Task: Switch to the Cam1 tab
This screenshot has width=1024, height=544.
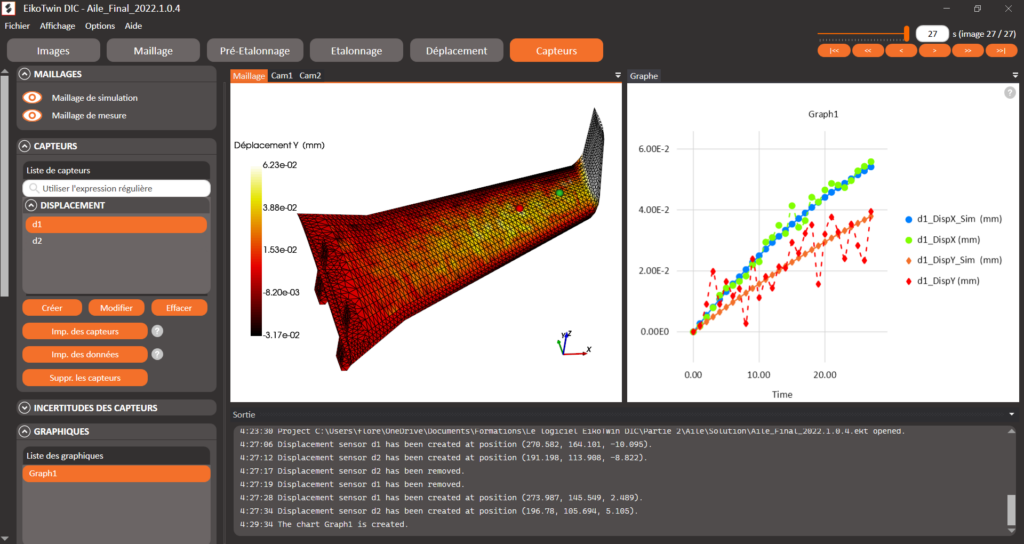Action: pyautogui.click(x=281, y=76)
